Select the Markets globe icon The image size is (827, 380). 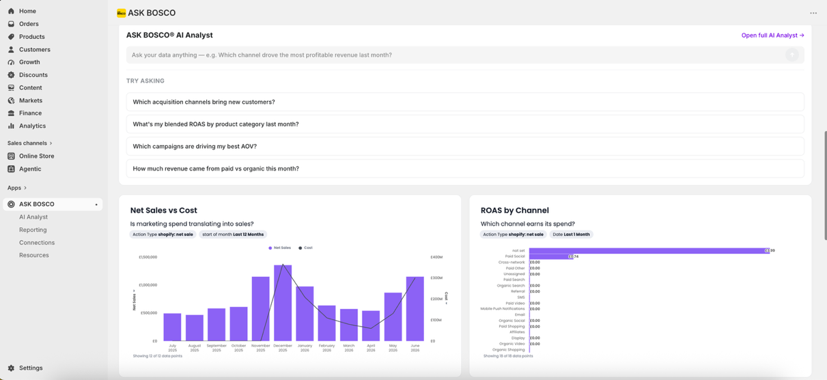(11, 100)
